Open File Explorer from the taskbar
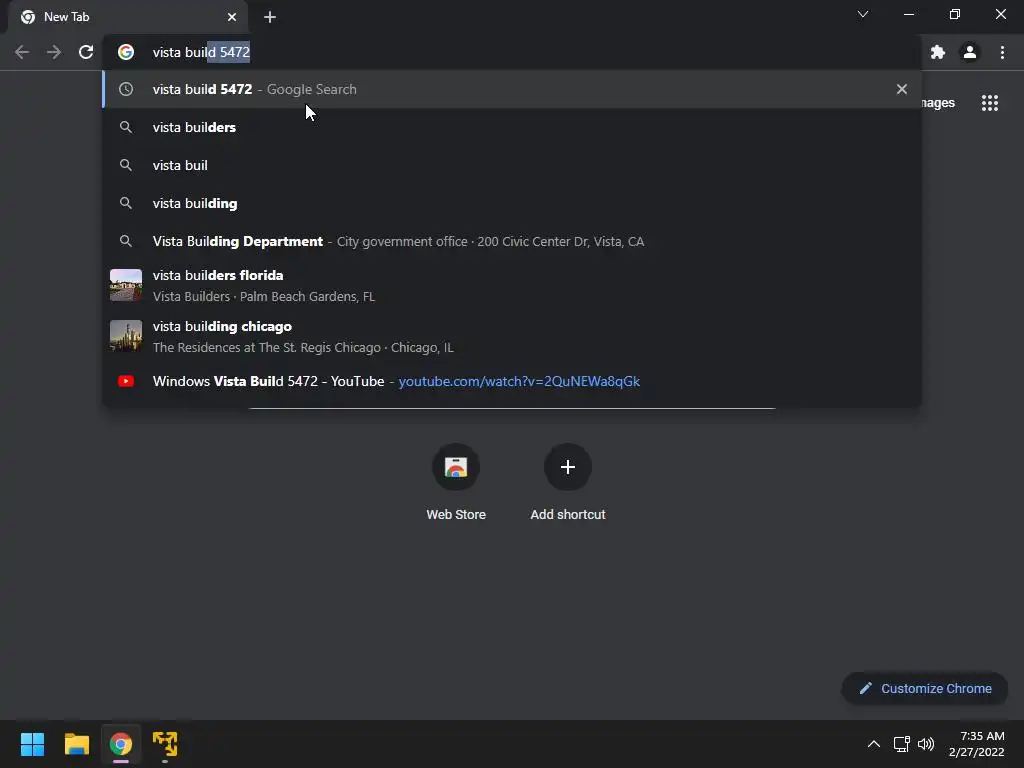1024x768 pixels. click(x=77, y=744)
